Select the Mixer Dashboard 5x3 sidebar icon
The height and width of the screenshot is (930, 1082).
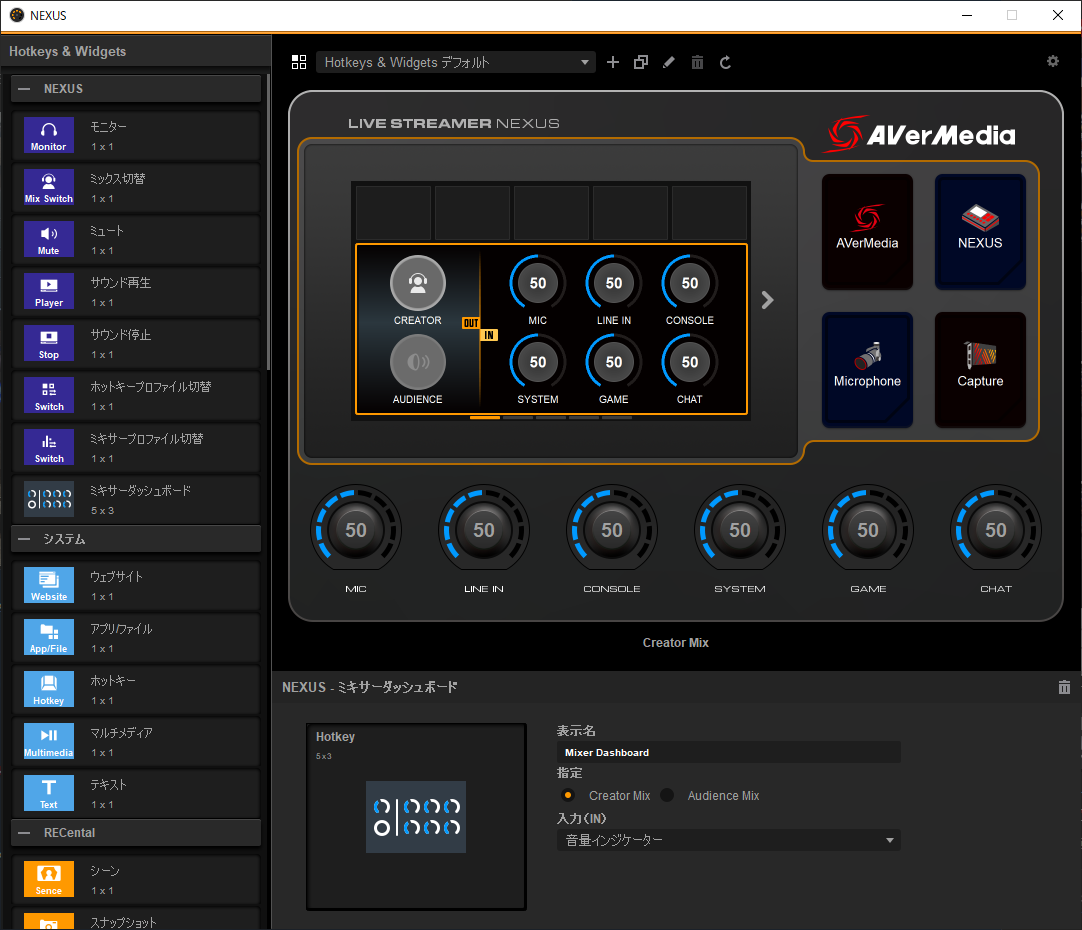point(48,499)
